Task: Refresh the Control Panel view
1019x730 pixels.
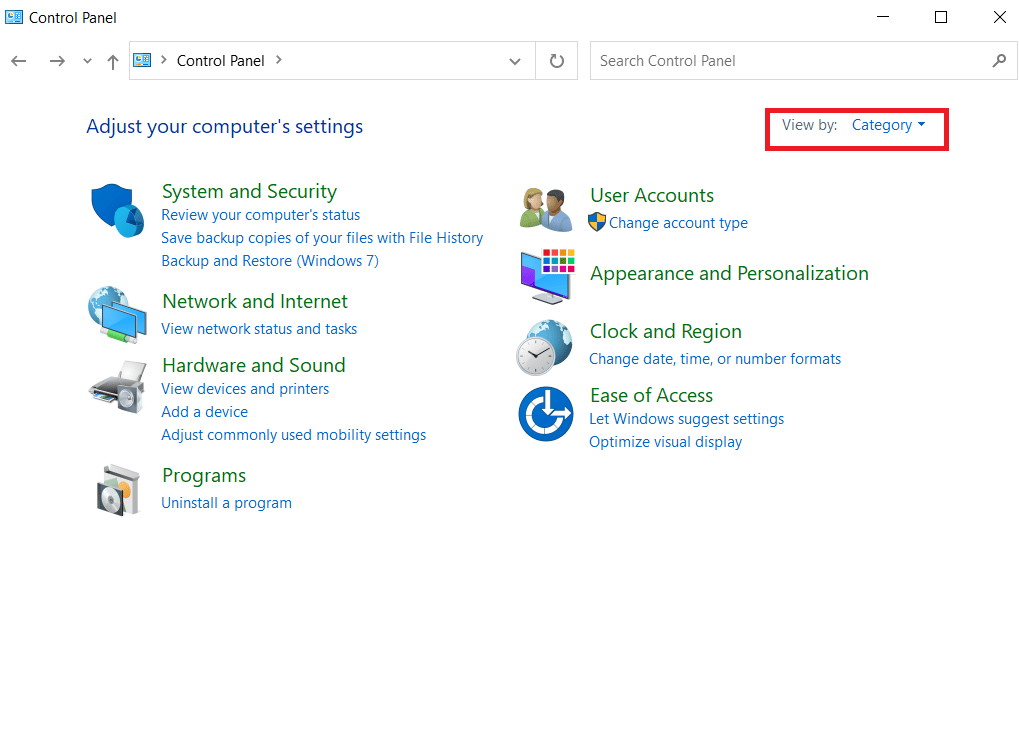Action: [557, 61]
